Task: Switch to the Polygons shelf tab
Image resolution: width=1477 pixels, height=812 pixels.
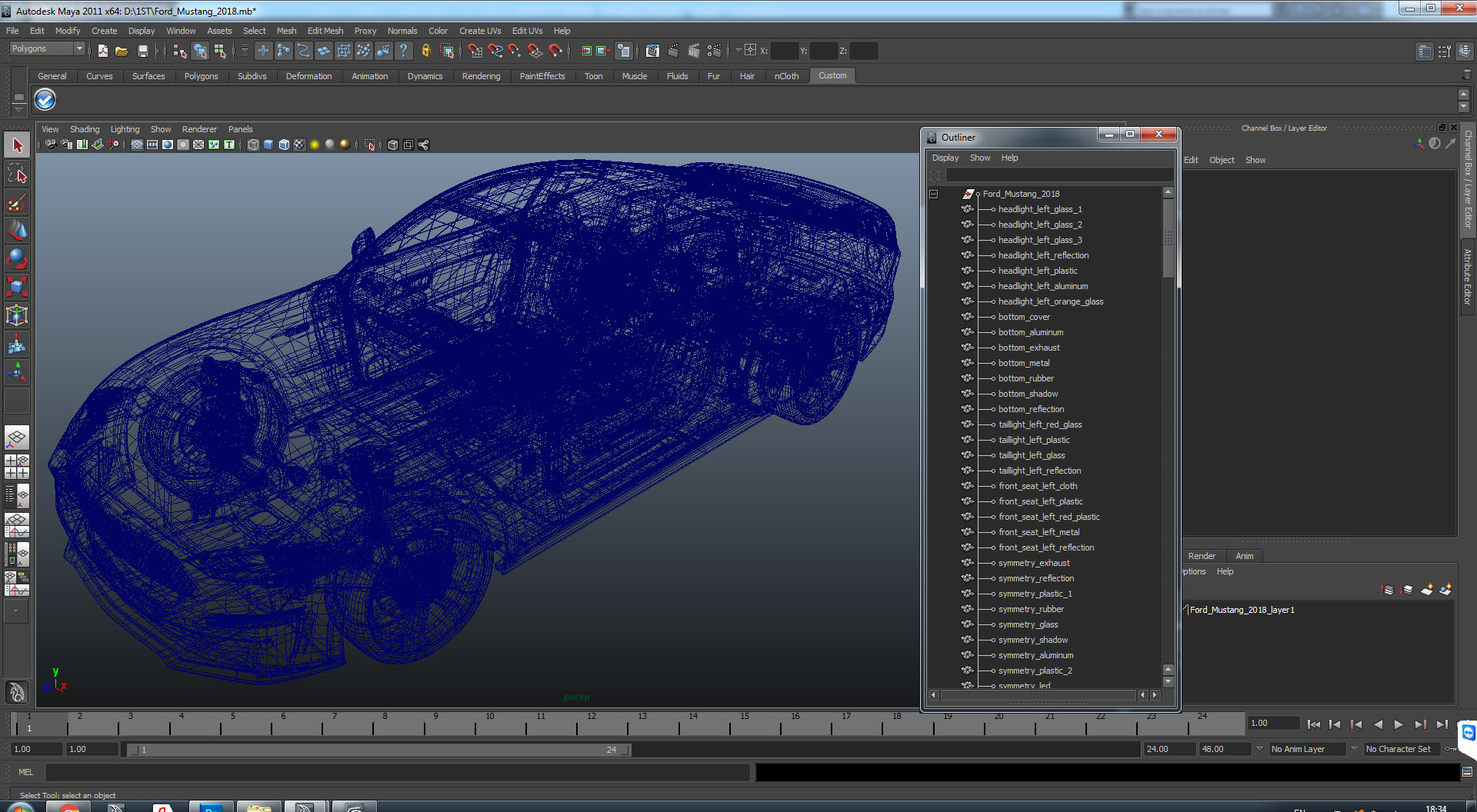Action: click(201, 76)
